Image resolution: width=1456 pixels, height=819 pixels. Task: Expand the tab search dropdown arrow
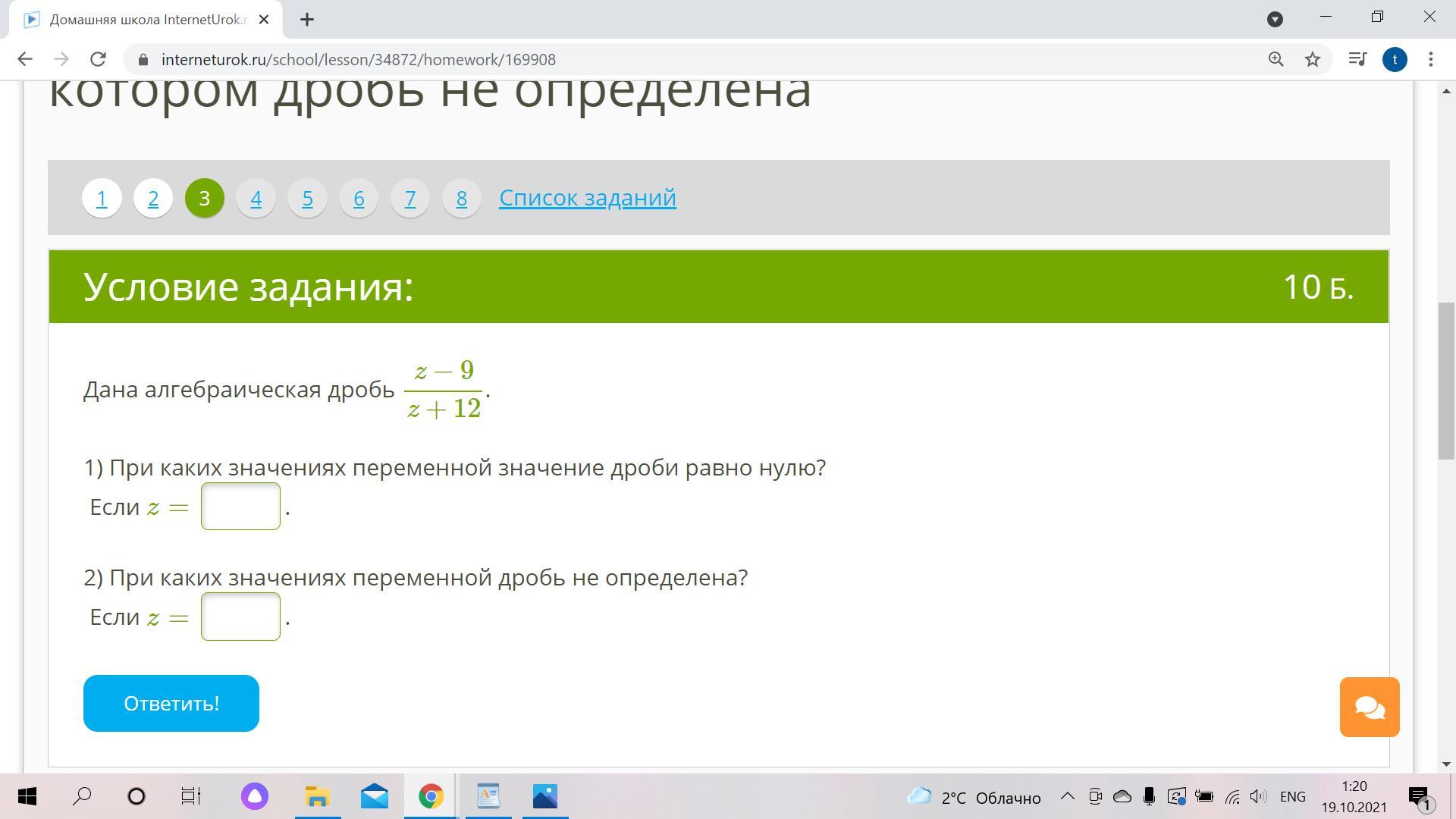(1275, 19)
